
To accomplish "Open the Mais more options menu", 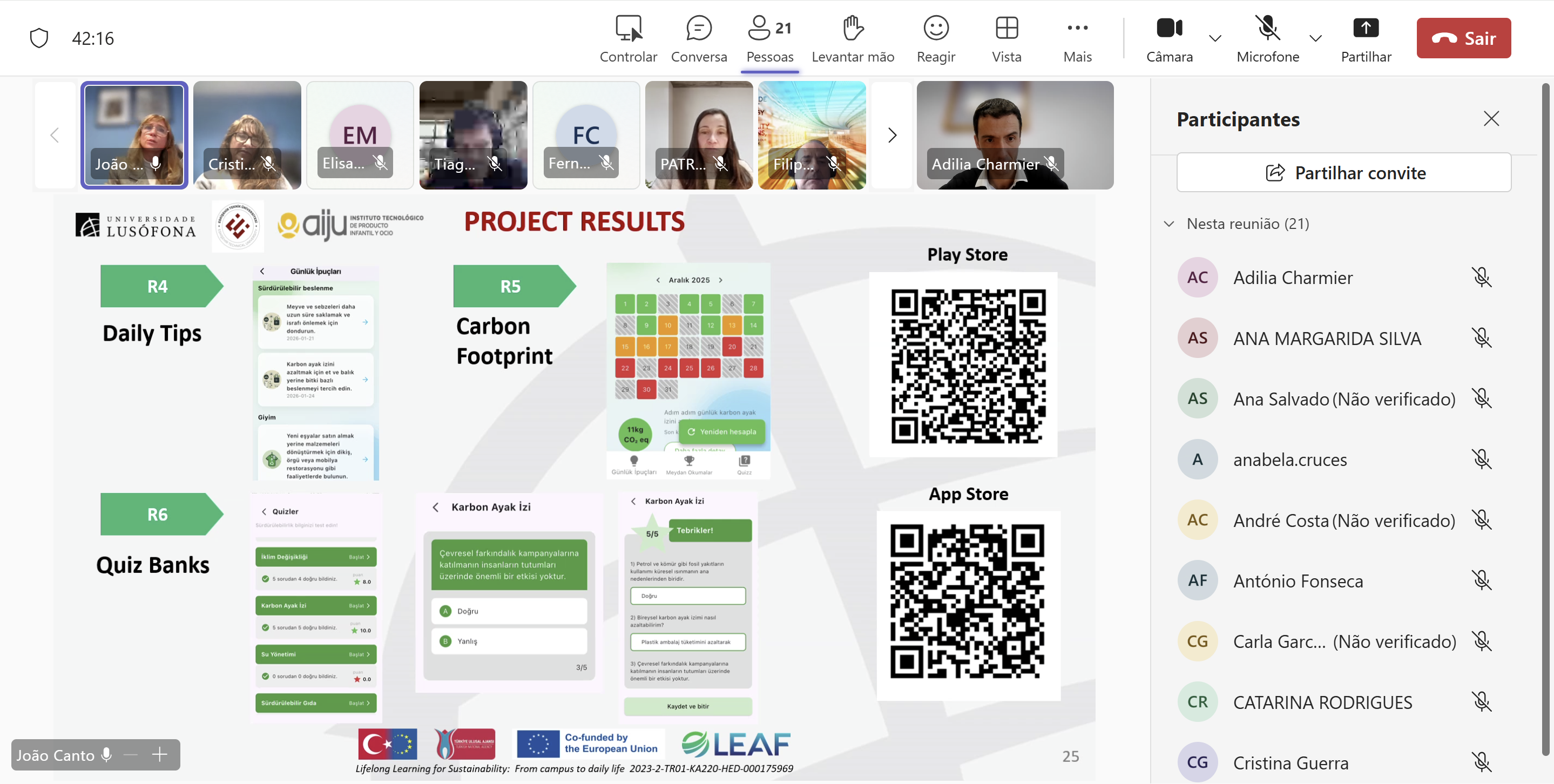I will (1077, 38).
